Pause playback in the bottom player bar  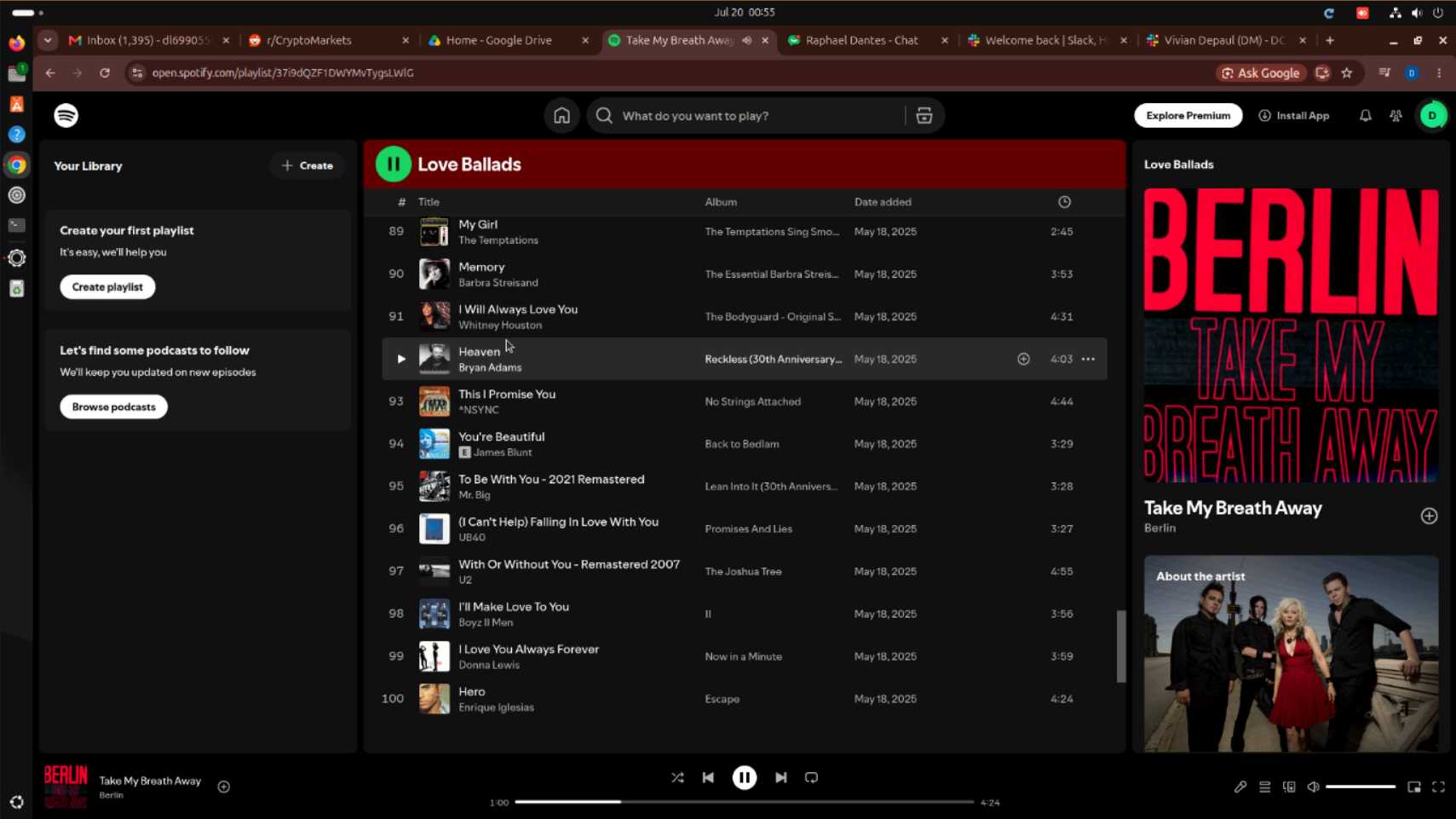coord(744,777)
